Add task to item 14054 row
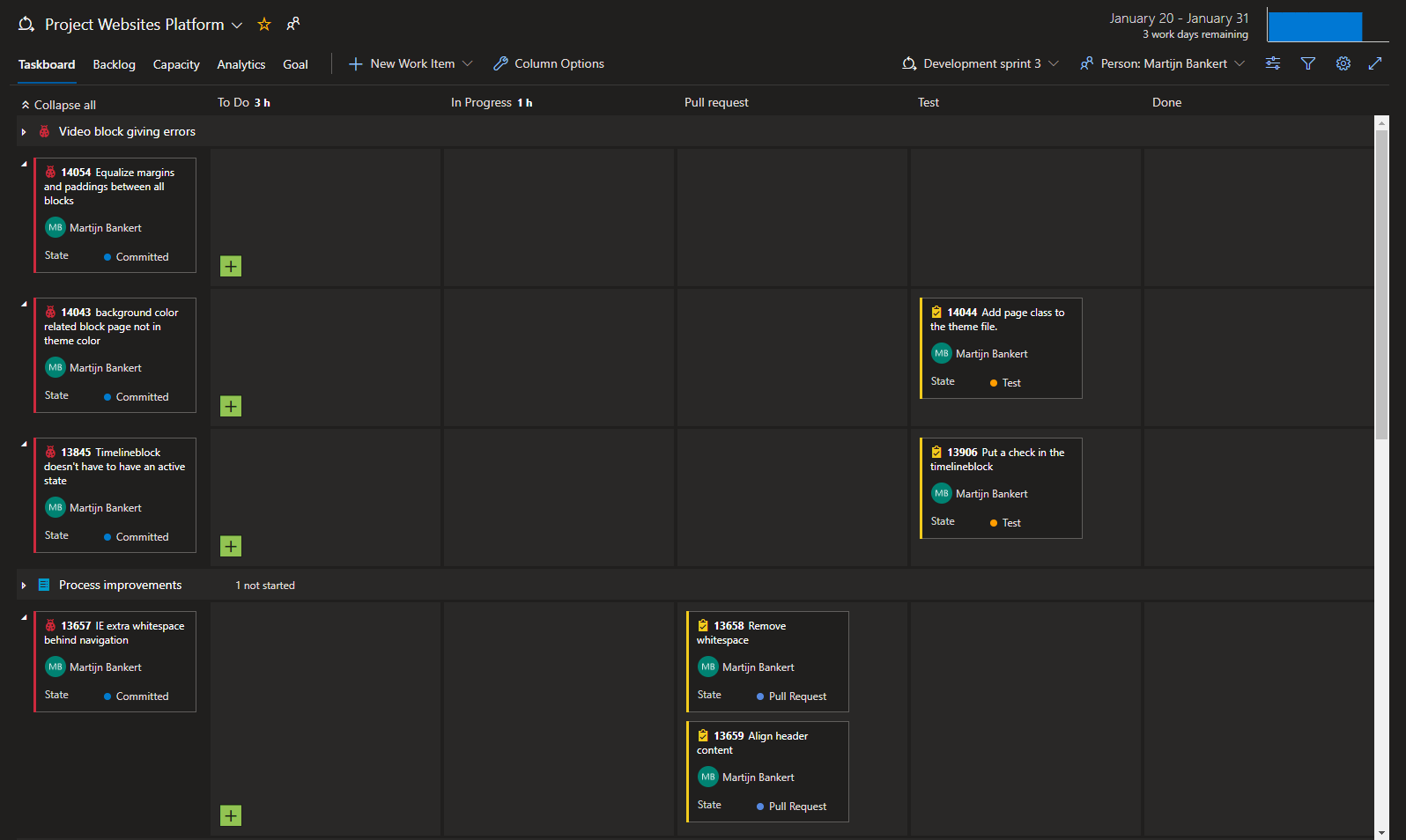 coord(231,266)
